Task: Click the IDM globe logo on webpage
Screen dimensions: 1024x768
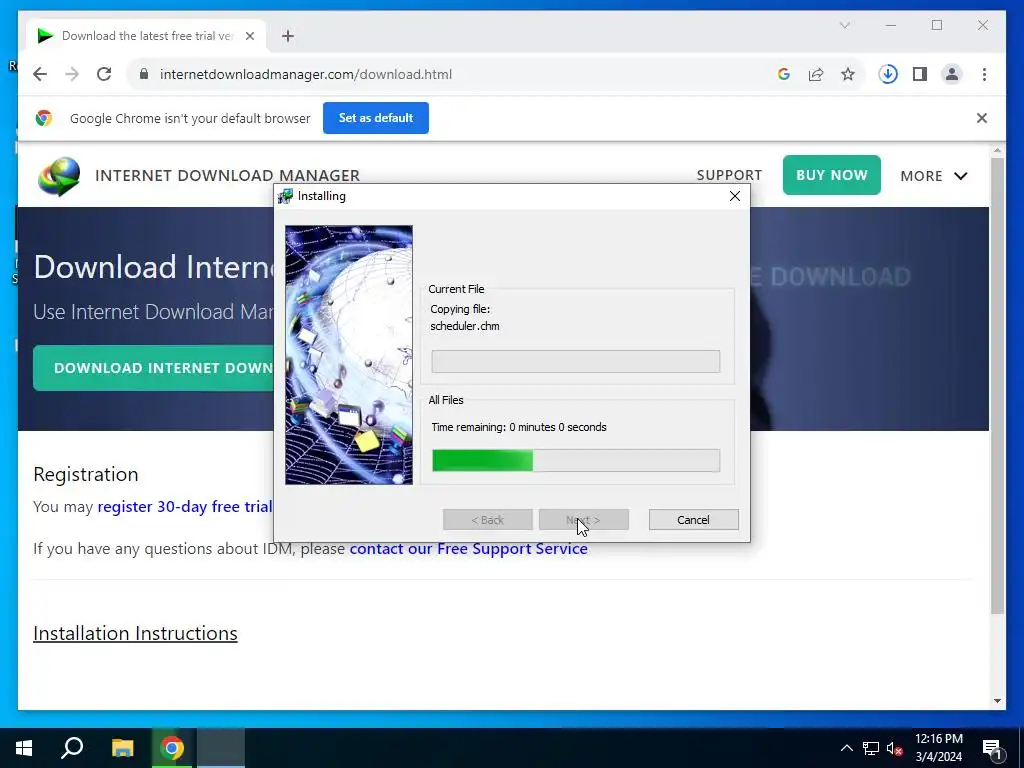Action: (x=59, y=176)
